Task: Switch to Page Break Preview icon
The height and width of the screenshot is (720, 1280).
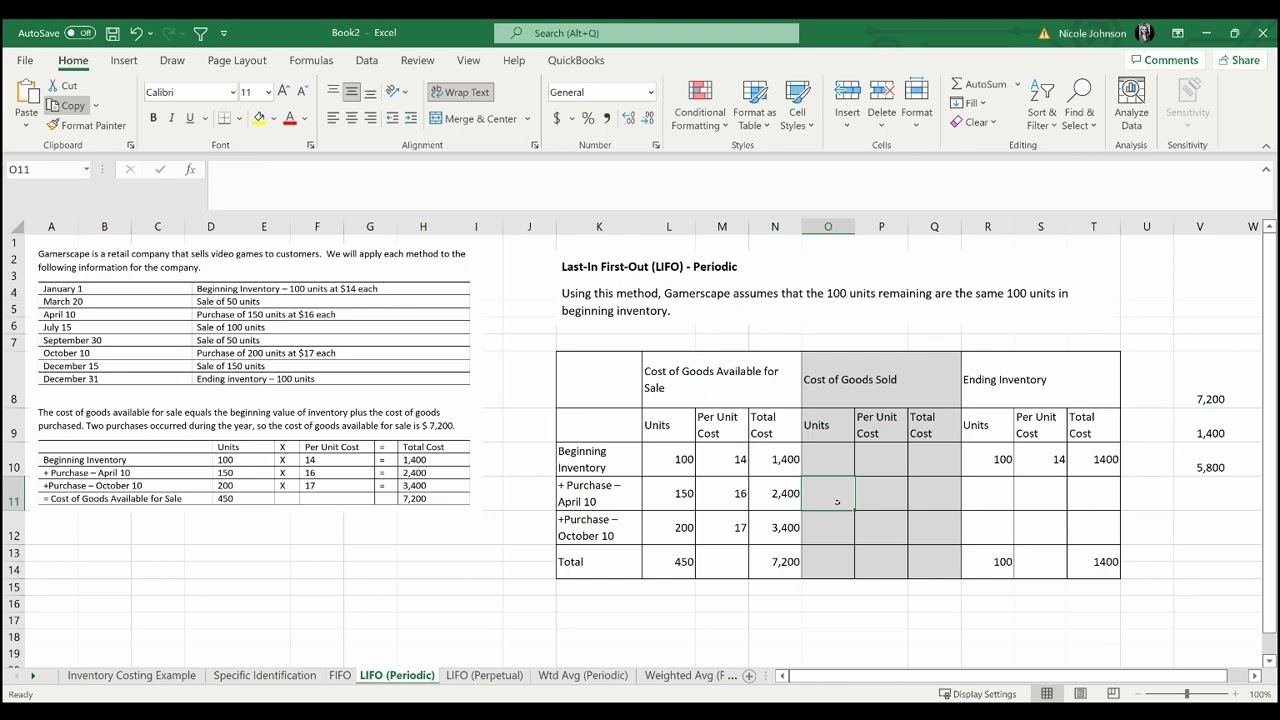Action: (1113, 694)
